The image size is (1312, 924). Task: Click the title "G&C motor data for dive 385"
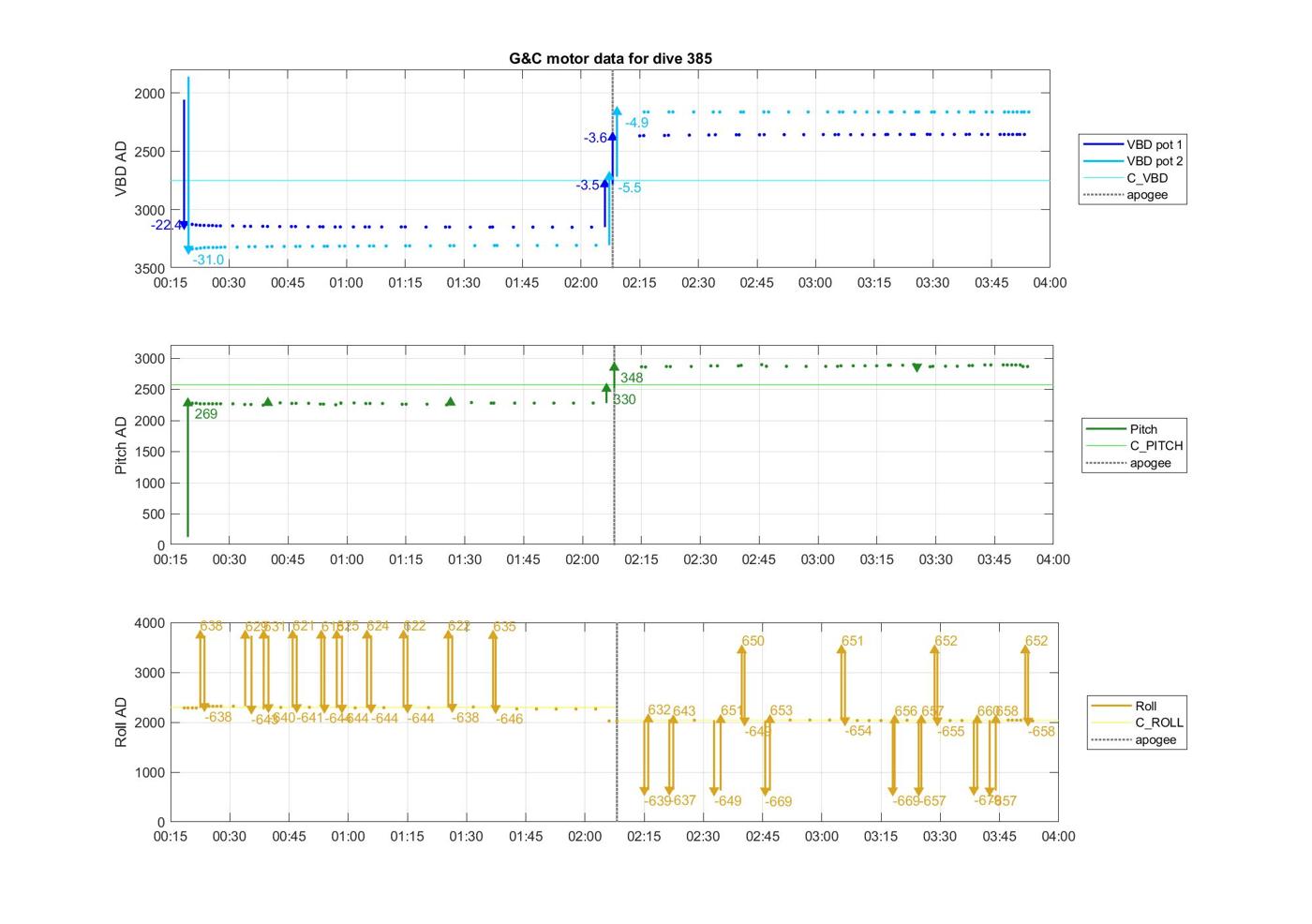coord(610,58)
